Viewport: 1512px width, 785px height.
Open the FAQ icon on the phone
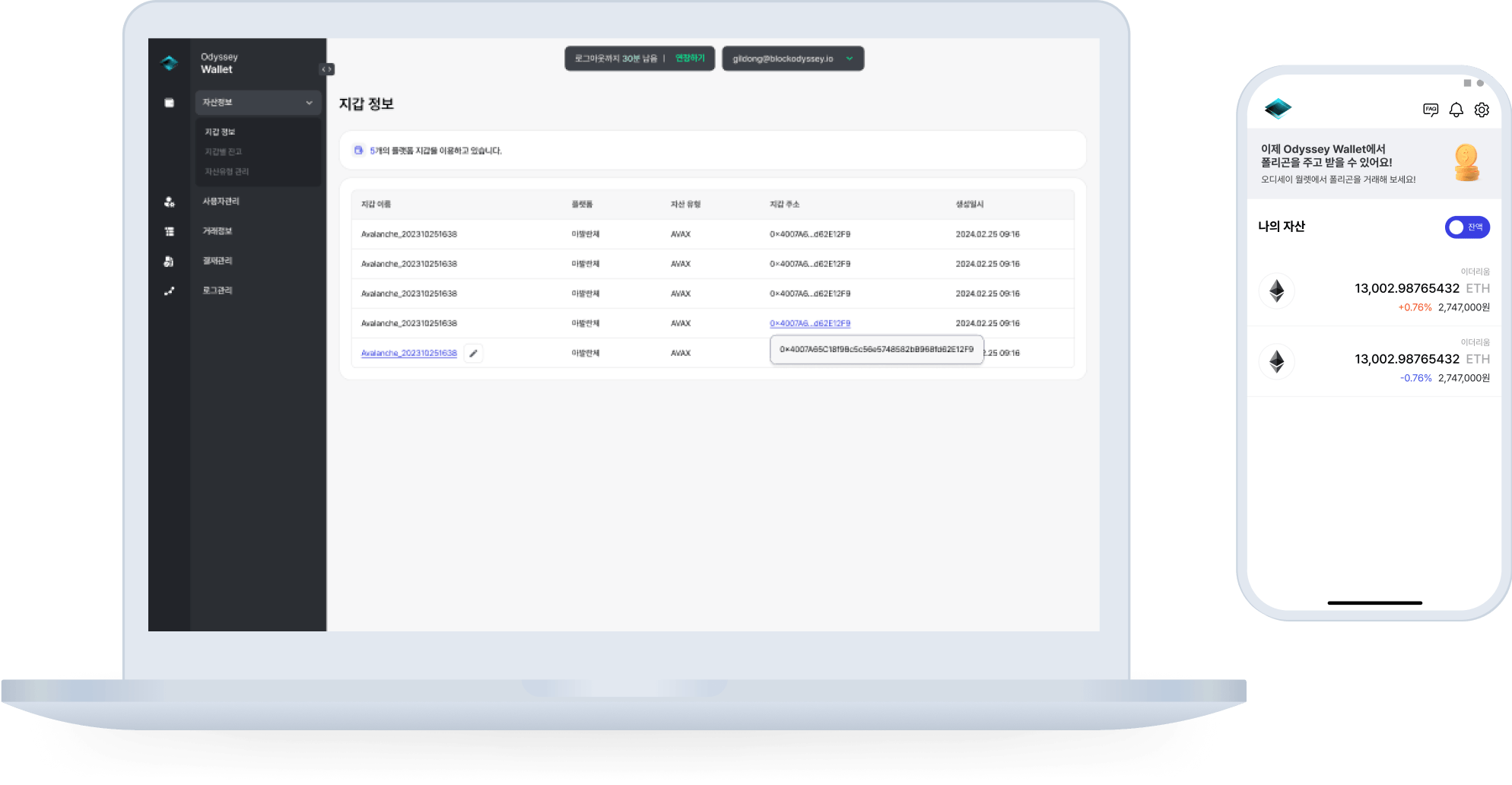(1431, 110)
